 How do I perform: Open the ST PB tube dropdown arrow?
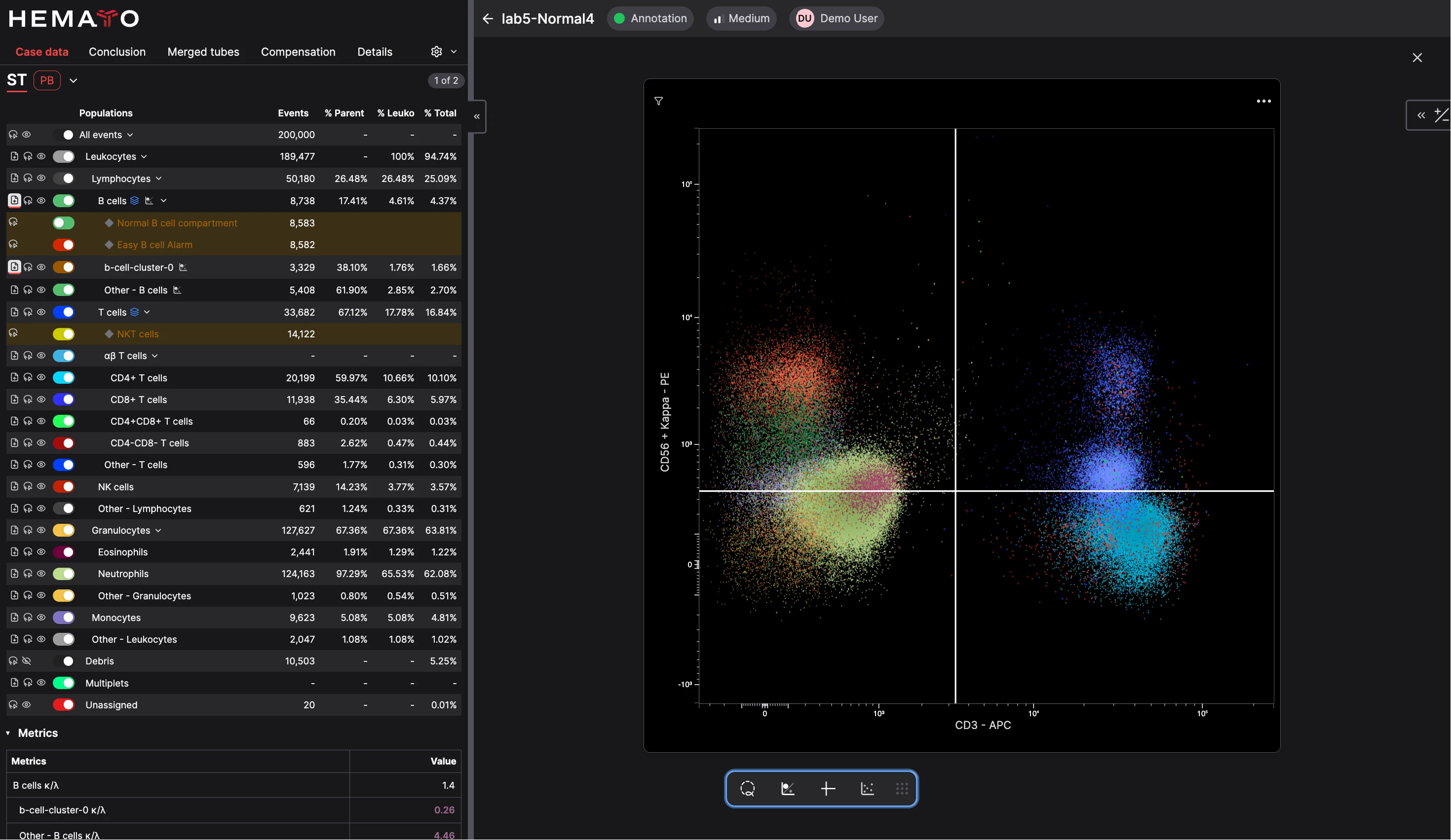point(73,80)
